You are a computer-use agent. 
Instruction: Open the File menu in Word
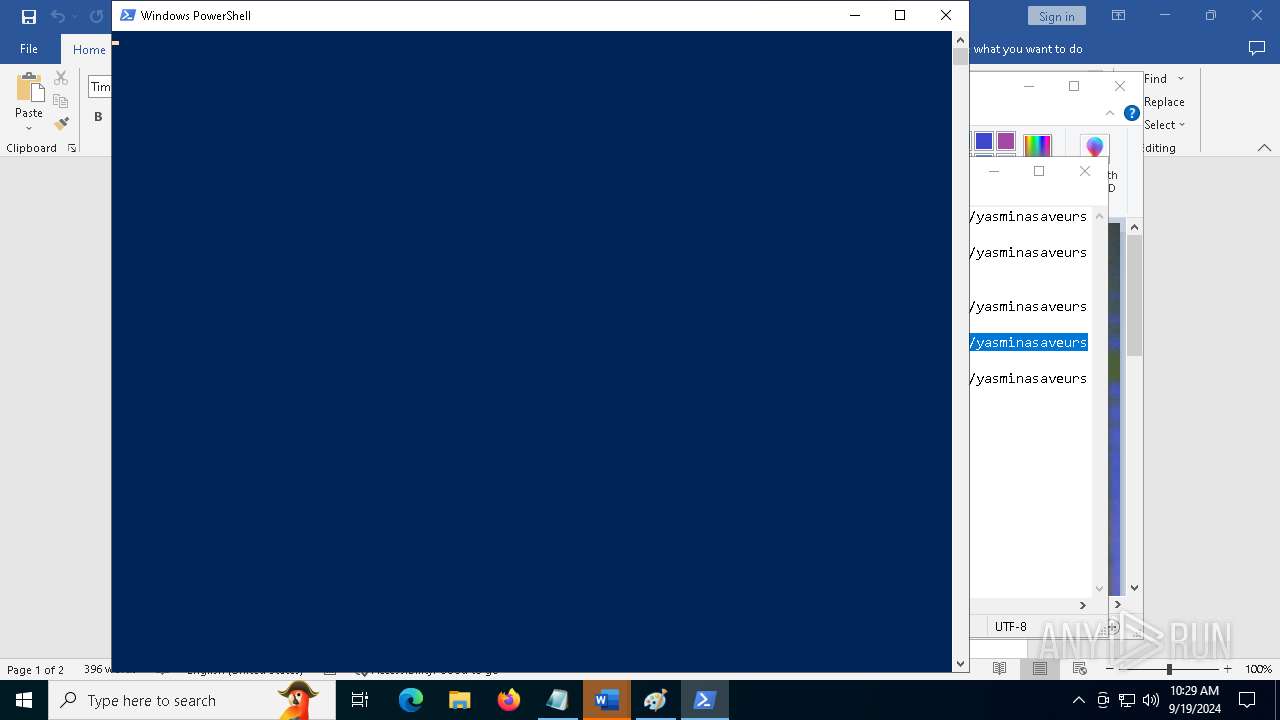pos(29,49)
